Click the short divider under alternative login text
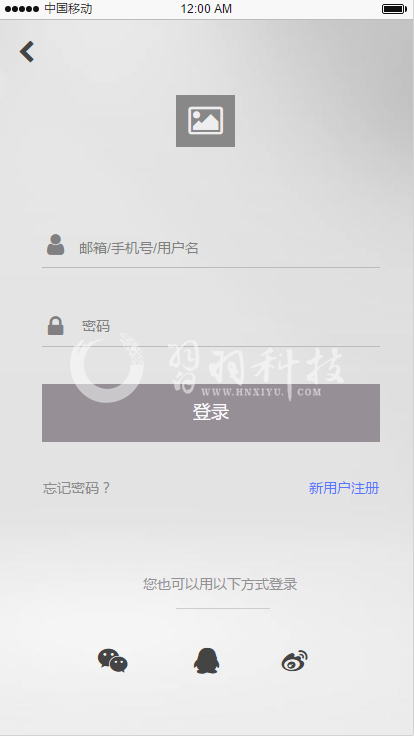This screenshot has width=414, height=736. (222, 608)
